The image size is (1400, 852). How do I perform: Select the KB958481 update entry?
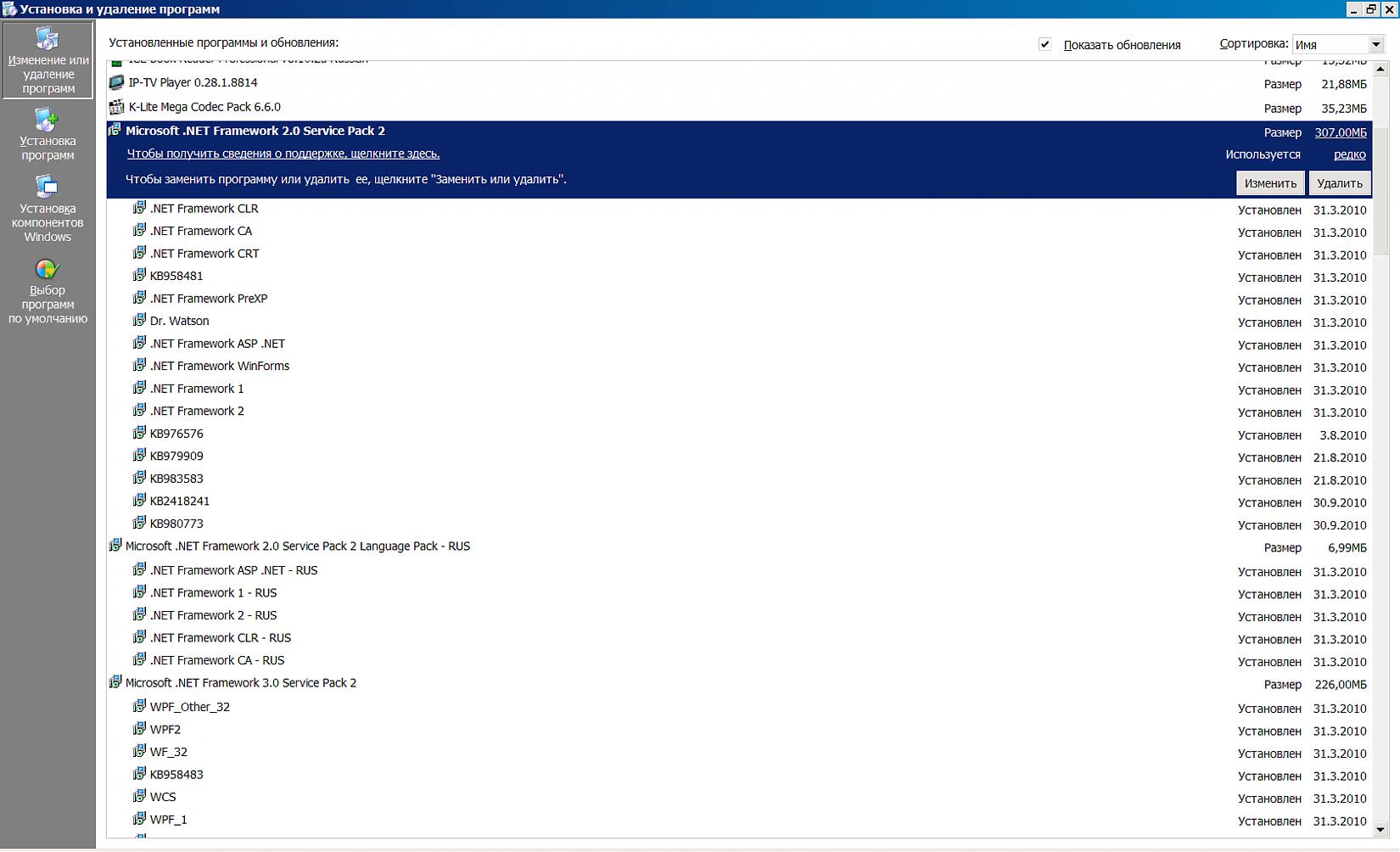(x=176, y=276)
